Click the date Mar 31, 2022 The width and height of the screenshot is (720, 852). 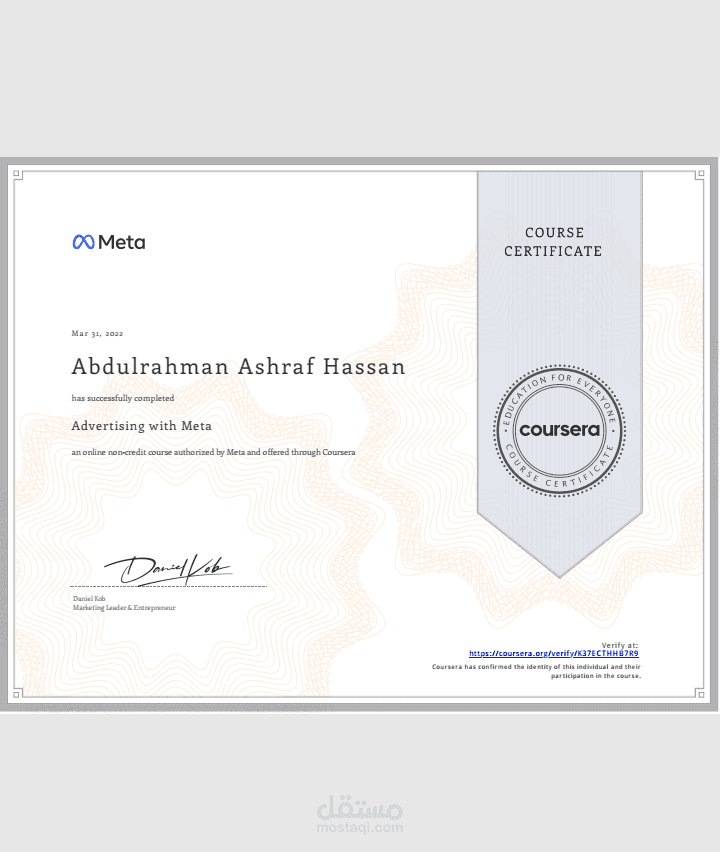pyautogui.click(x=97, y=334)
